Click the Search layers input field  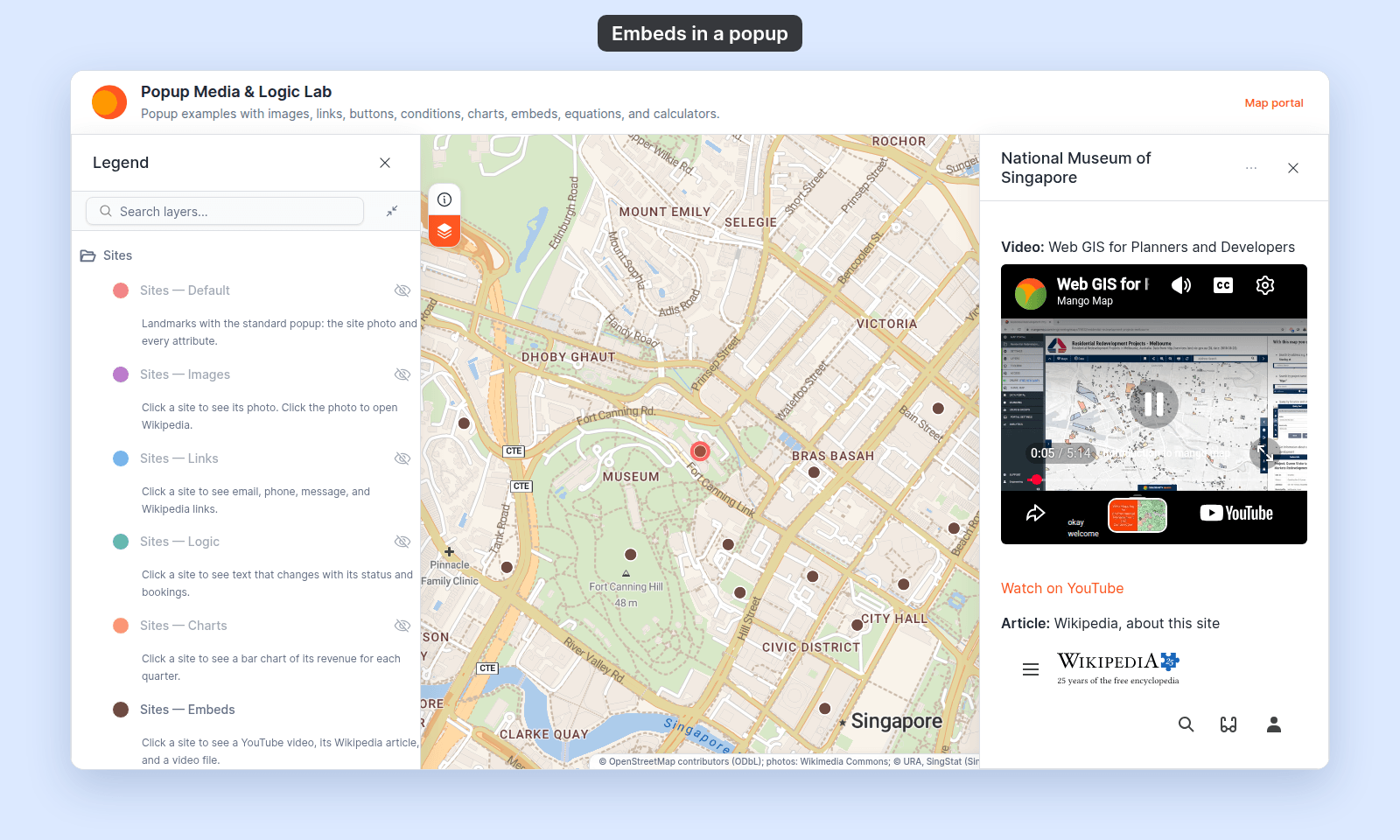(225, 211)
